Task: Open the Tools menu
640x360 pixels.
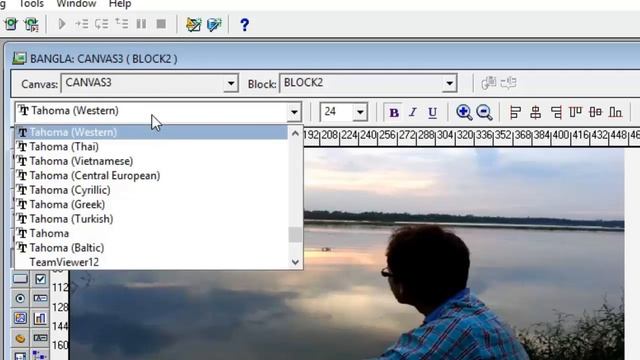Action: pos(31,4)
